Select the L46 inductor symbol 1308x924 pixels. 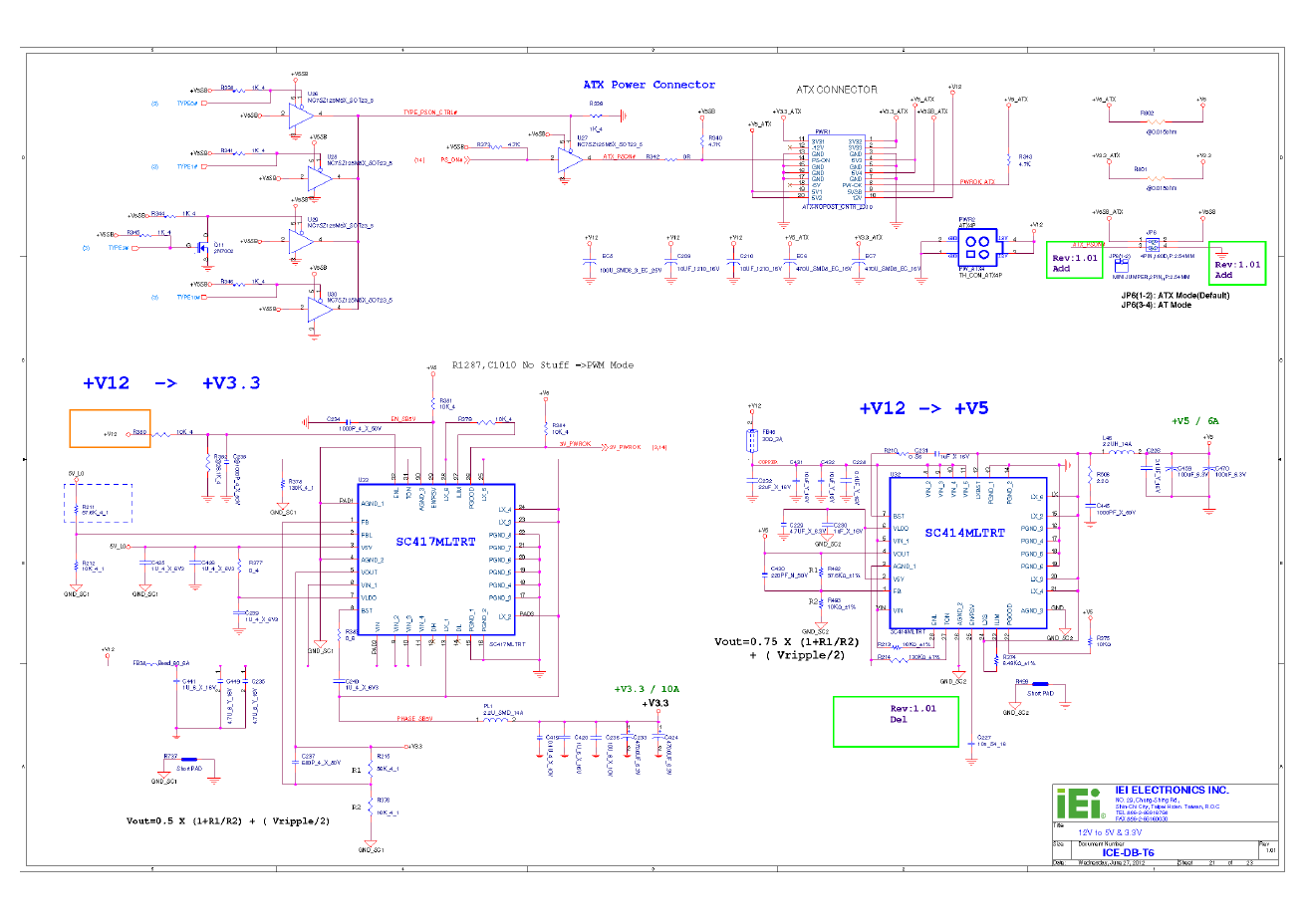pos(1124,452)
